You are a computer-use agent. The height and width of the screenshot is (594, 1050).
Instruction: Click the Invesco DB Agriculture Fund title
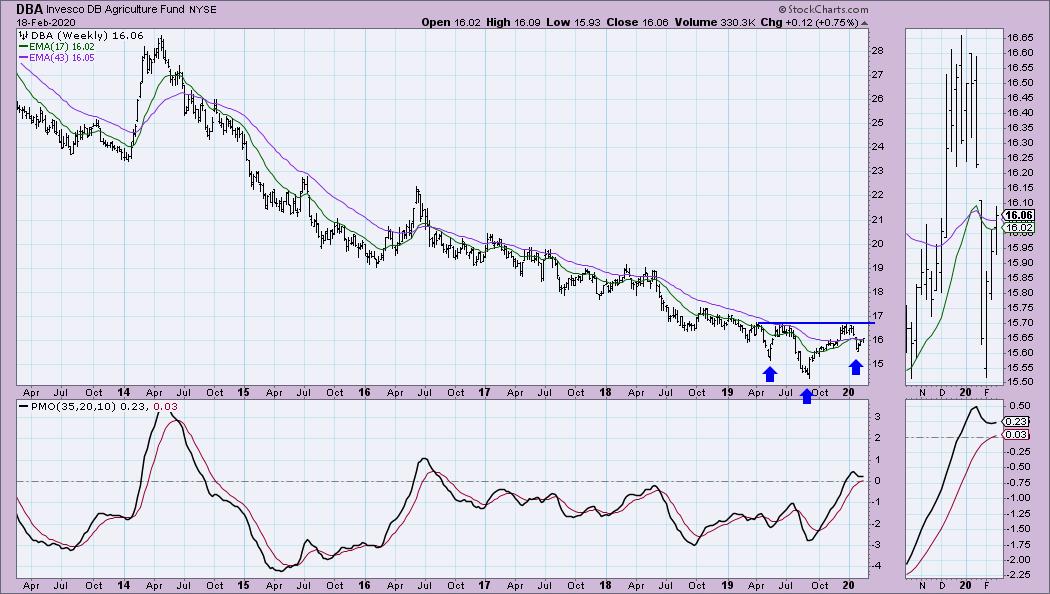coord(116,10)
